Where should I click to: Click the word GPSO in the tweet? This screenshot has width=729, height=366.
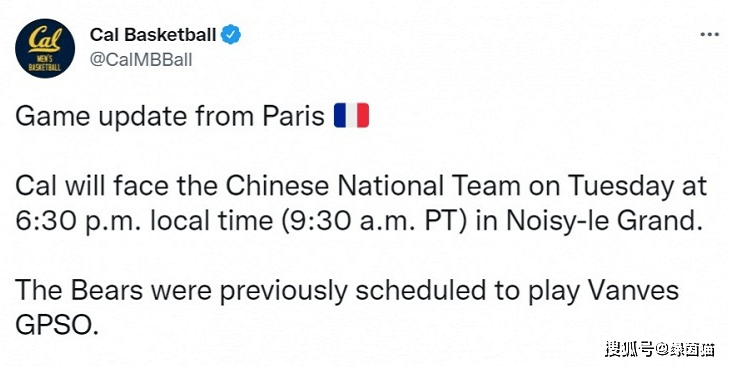click(x=57, y=326)
